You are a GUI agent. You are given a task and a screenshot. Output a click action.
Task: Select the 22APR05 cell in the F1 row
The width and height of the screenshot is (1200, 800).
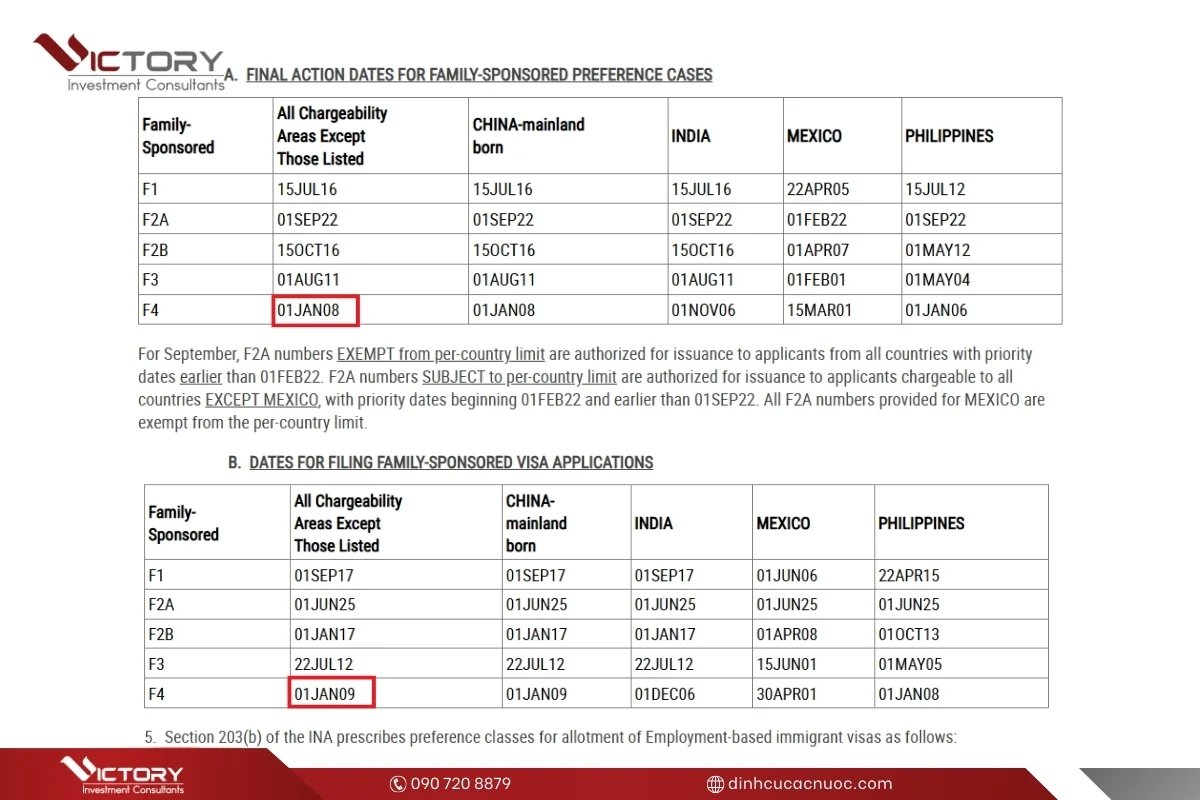(818, 189)
